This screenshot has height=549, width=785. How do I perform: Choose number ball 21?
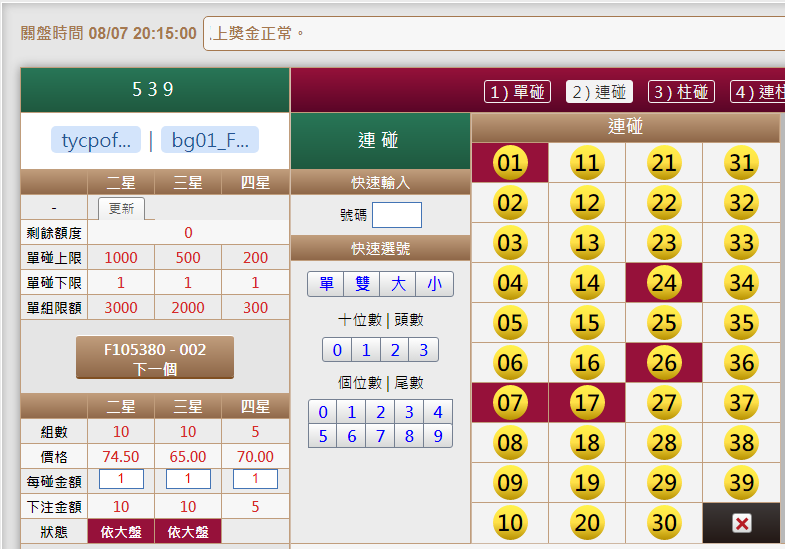(x=664, y=163)
